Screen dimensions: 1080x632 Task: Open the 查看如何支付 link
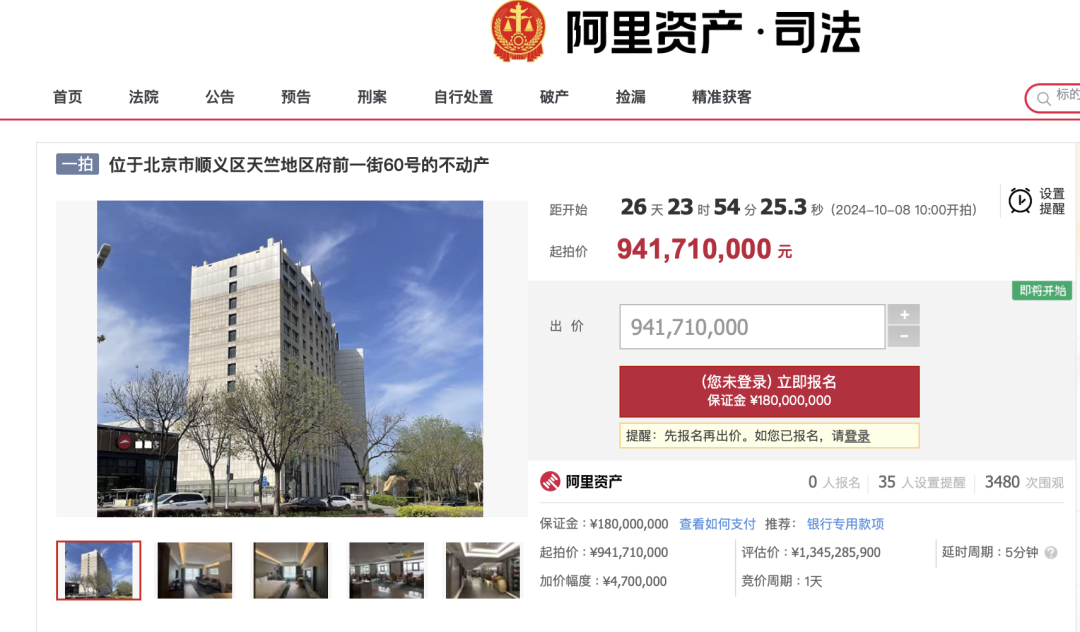(x=717, y=524)
